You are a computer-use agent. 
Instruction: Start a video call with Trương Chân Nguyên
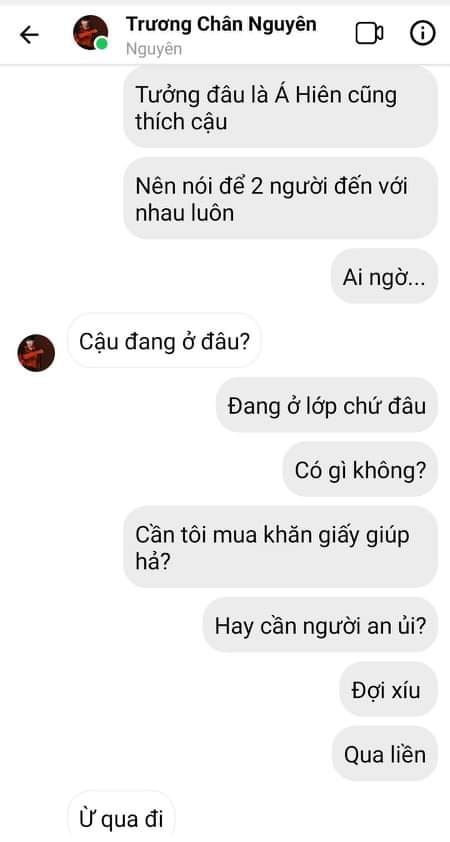[369, 34]
